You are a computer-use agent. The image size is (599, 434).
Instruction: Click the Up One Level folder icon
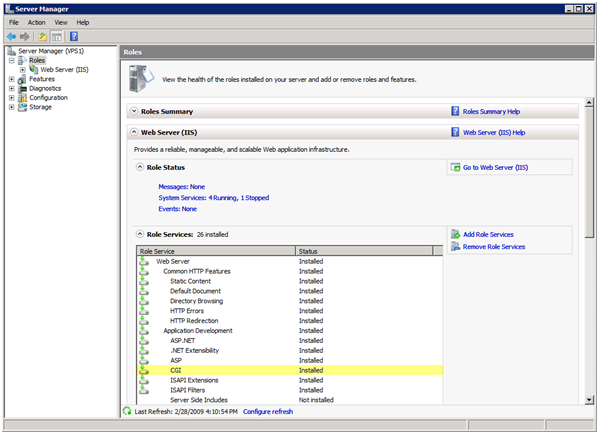[42, 37]
